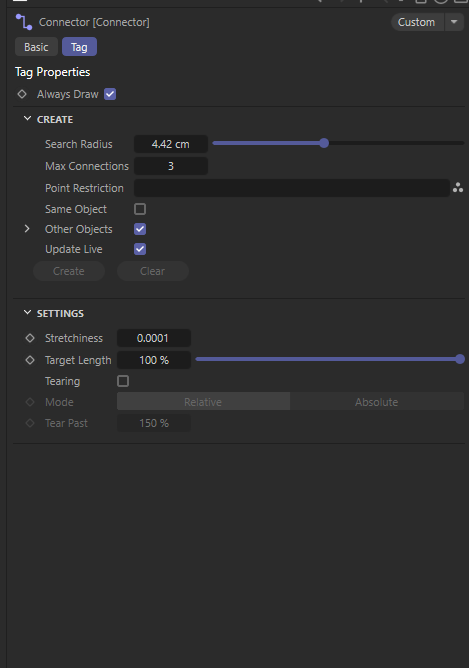Click the Target Length keyframe diamond
469x668 pixels.
[x=30, y=360]
